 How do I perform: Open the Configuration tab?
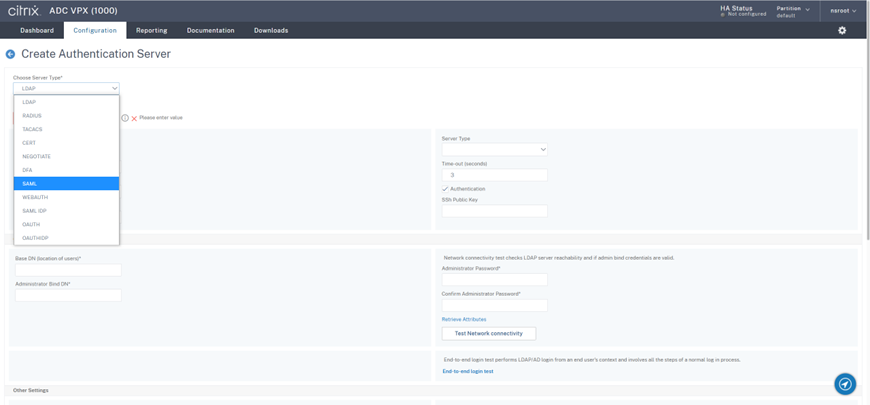[95, 31]
